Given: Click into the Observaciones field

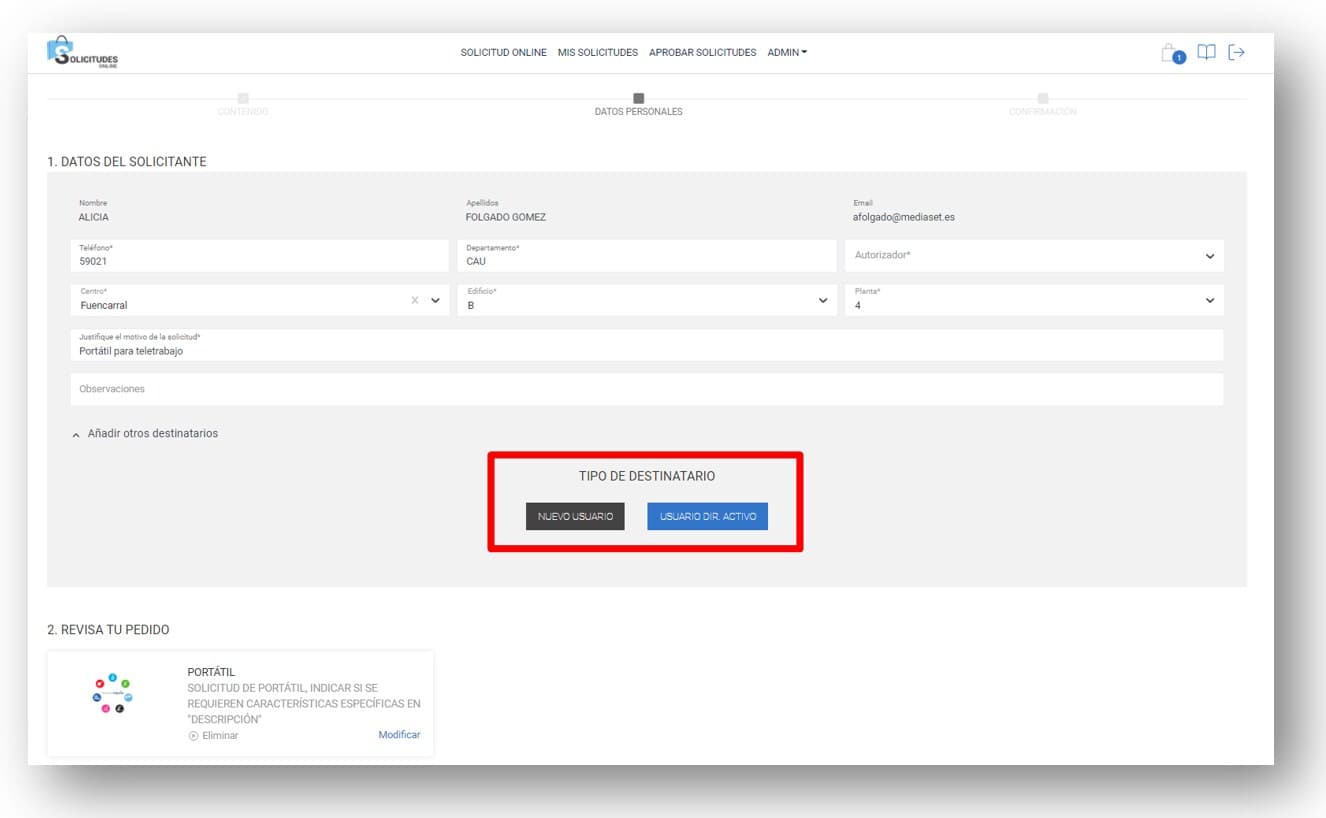Looking at the screenshot, I should (x=646, y=389).
